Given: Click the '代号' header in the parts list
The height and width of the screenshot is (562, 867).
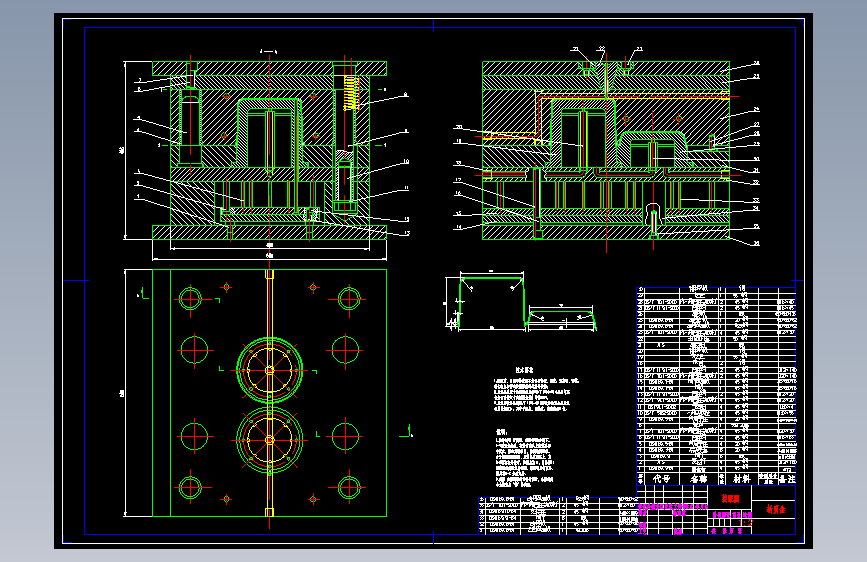Looking at the screenshot, I should 661,479.
